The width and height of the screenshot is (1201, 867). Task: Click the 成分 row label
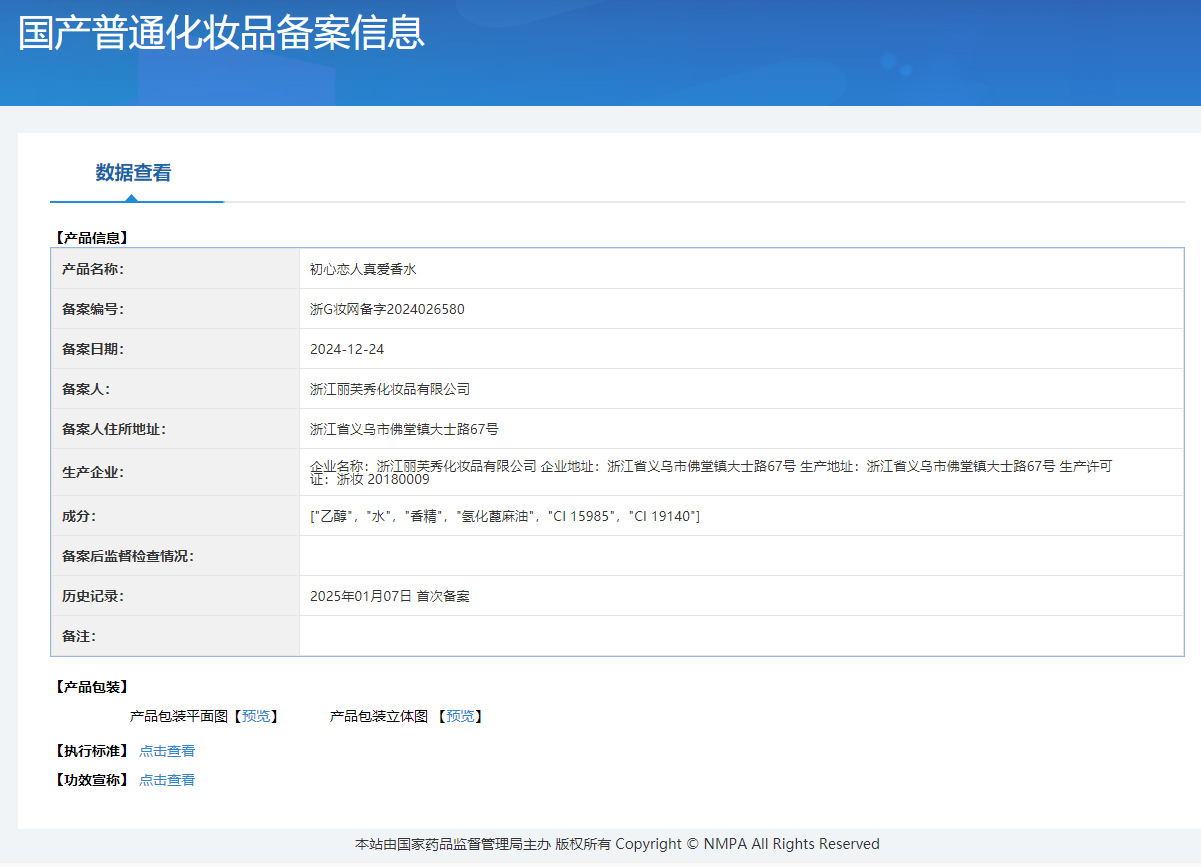79,516
